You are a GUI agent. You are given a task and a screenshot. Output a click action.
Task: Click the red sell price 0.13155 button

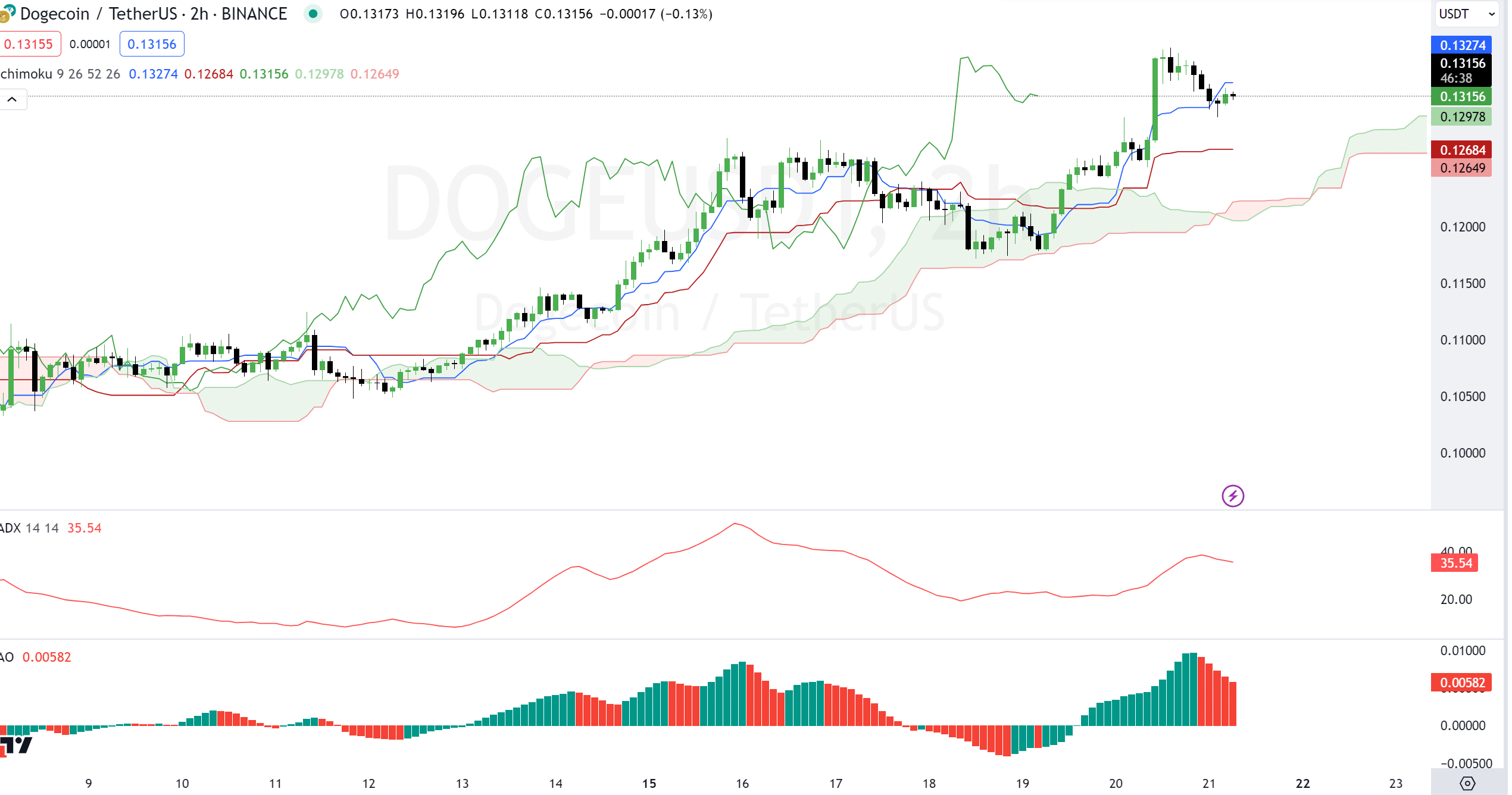pyautogui.click(x=29, y=44)
